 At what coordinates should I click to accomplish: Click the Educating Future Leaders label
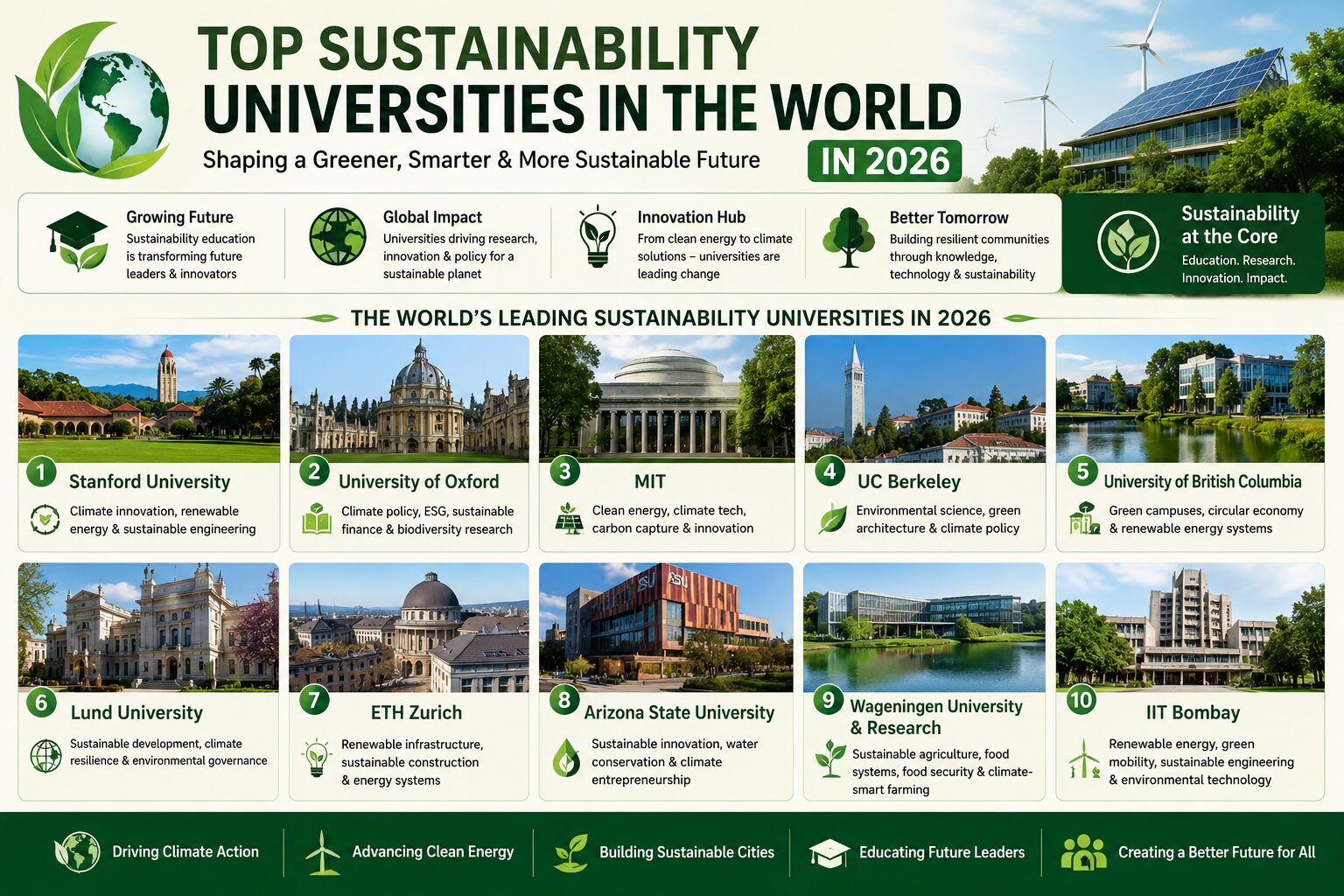click(x=941, y=852)
